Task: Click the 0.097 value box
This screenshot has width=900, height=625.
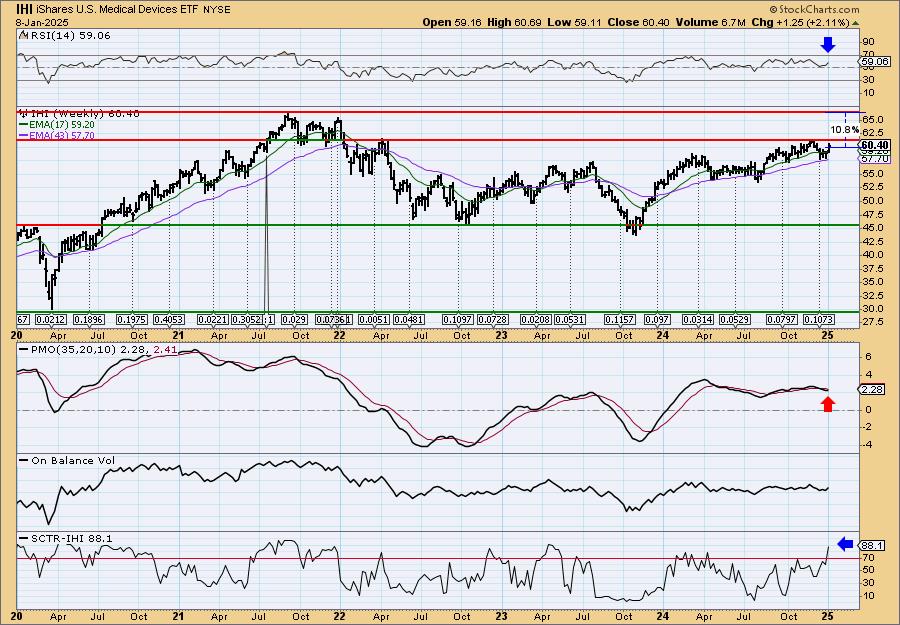Action: (658, 319)
